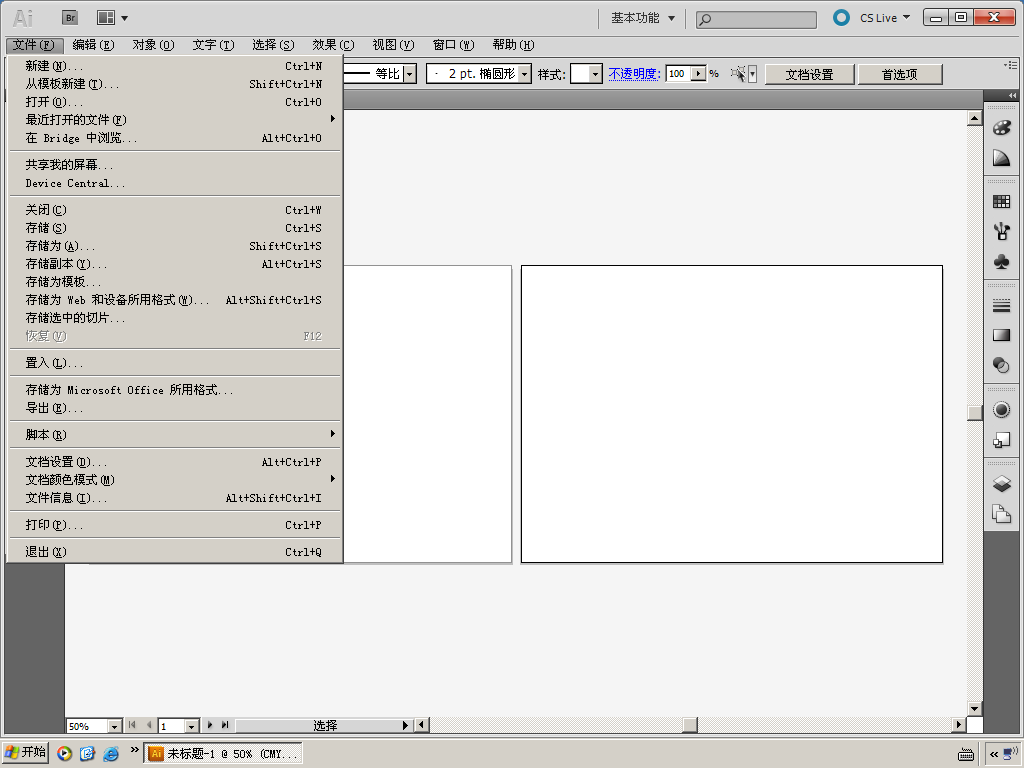Open the 等比 stroke profile dropdown
Screen dimensions: 1024x768
pos(409,74)
